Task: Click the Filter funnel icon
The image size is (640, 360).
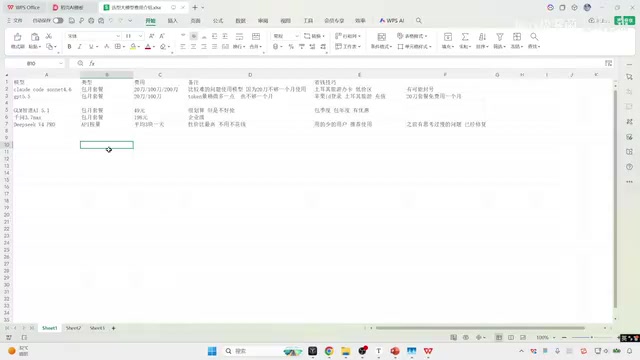Action: point(500,37)
